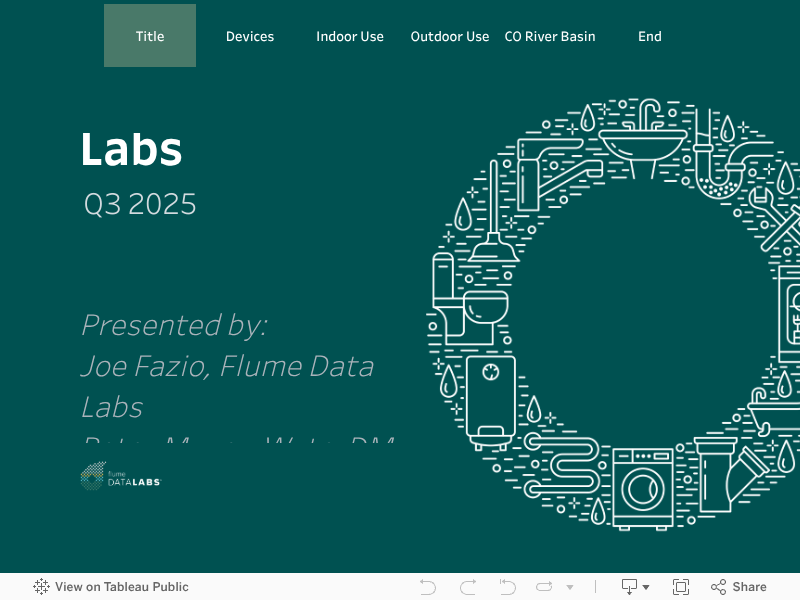Click the refresh data icon
This screenshot has width=800, height=600.
point(544,587)
